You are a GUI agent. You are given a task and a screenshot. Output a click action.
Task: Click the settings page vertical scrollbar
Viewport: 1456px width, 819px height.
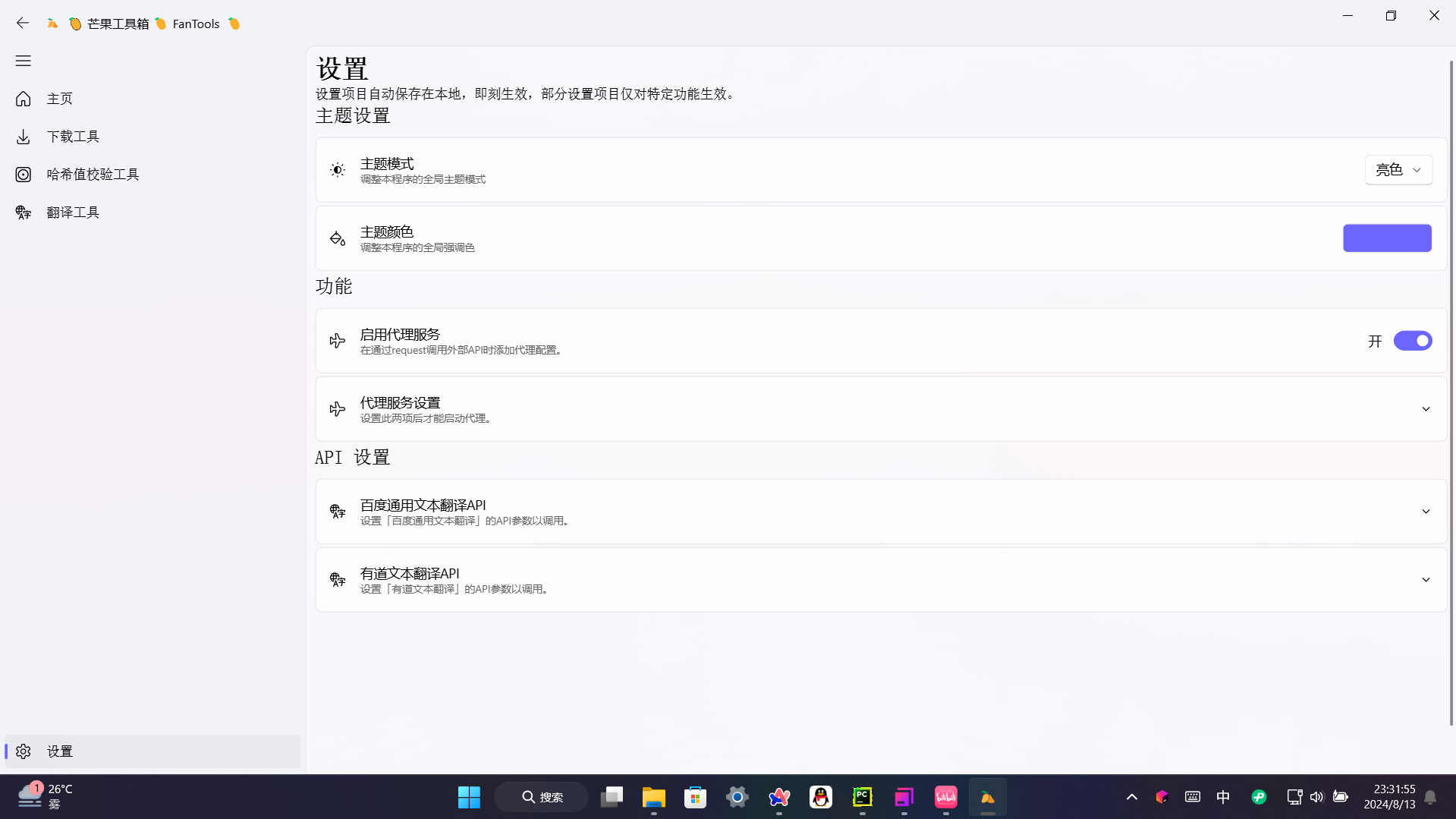[x=1451, y=380]
